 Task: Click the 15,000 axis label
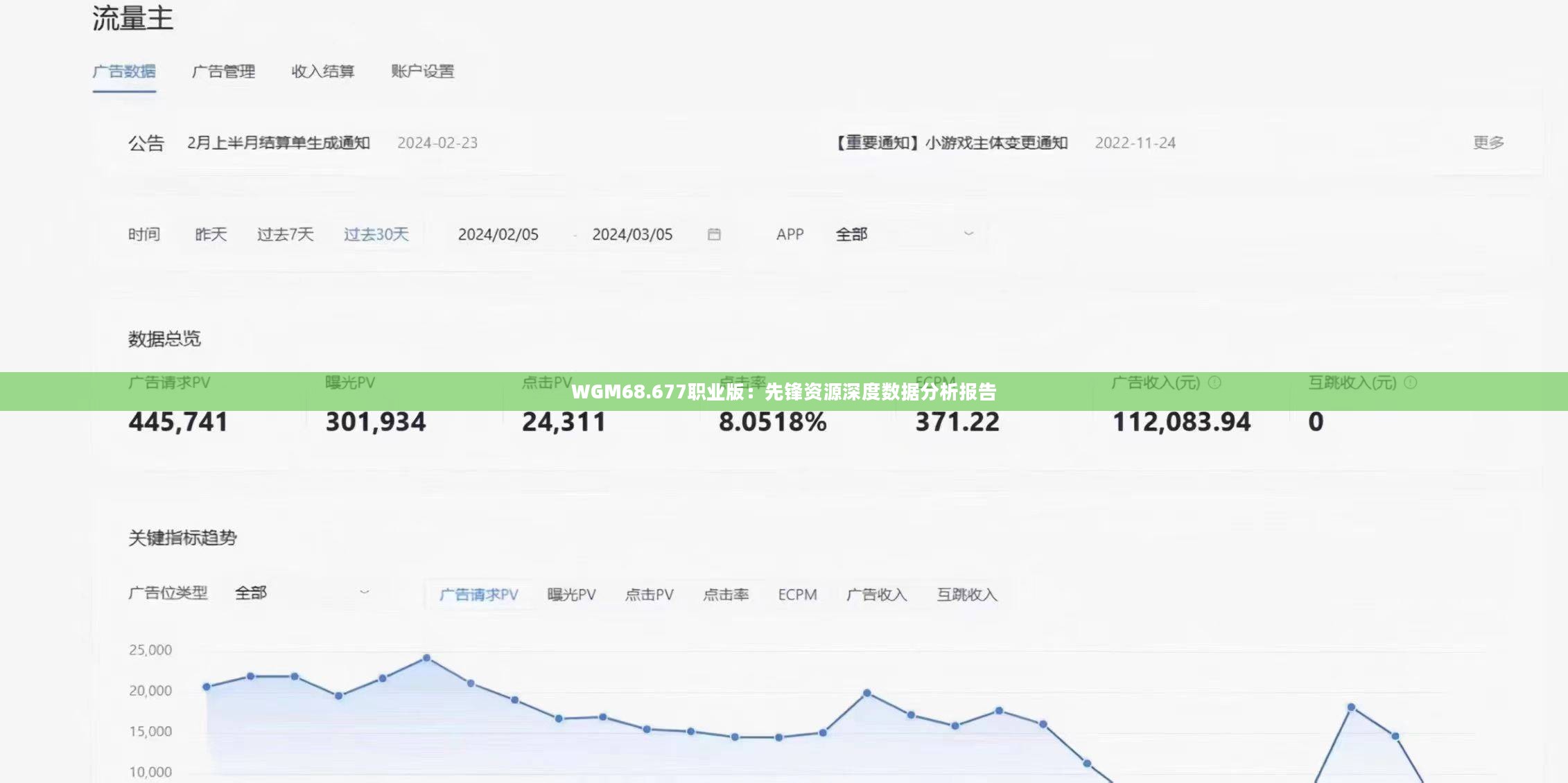coord(150,732)
